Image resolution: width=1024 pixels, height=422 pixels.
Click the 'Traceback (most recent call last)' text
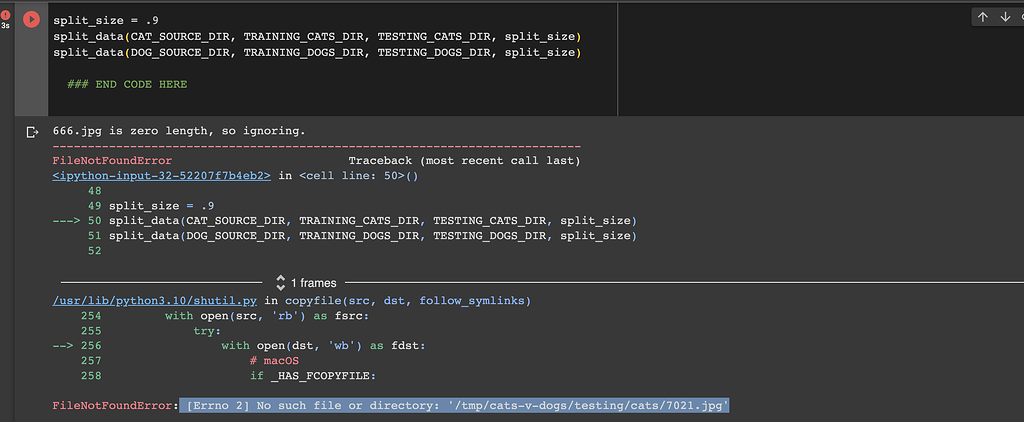click(464, 160)
